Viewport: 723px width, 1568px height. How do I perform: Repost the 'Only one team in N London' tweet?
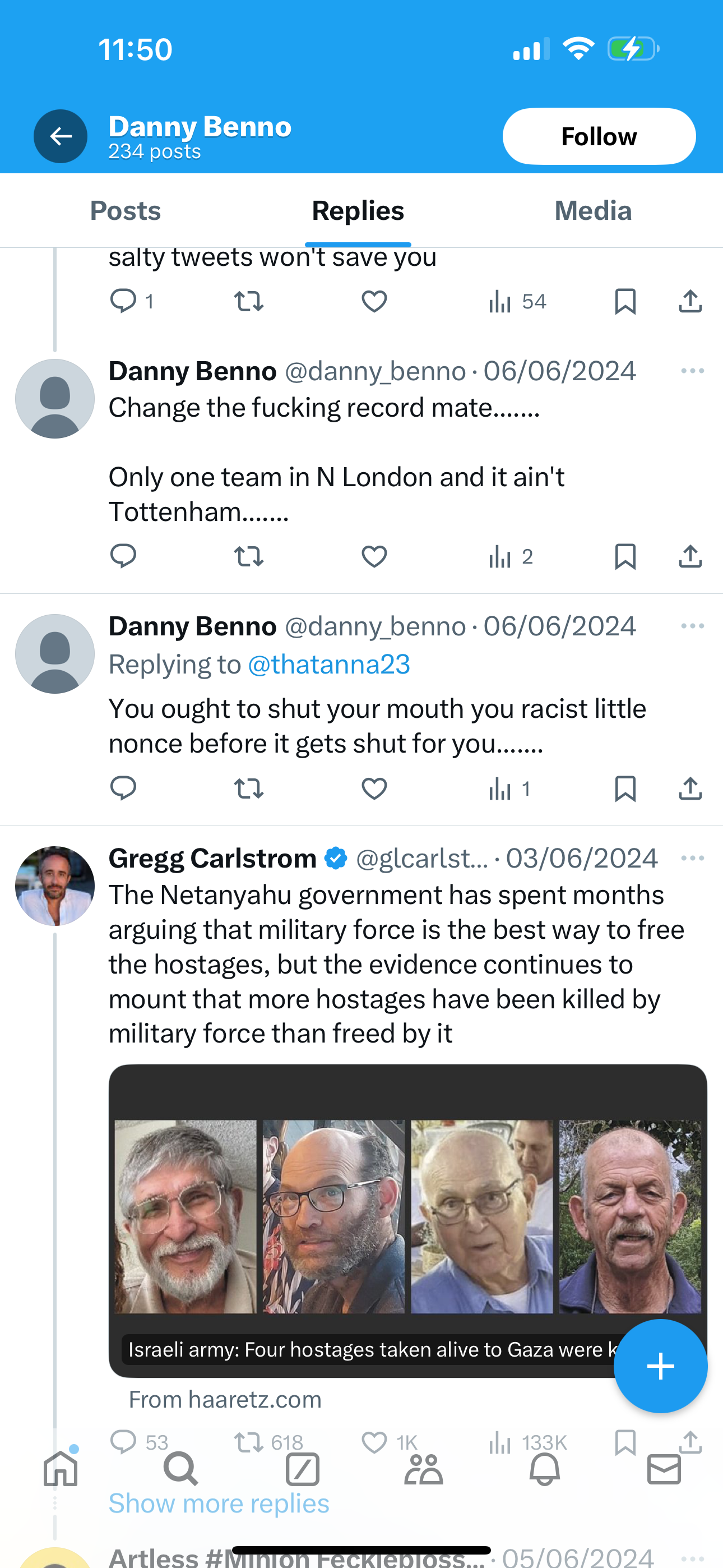[x=248, y=556]
